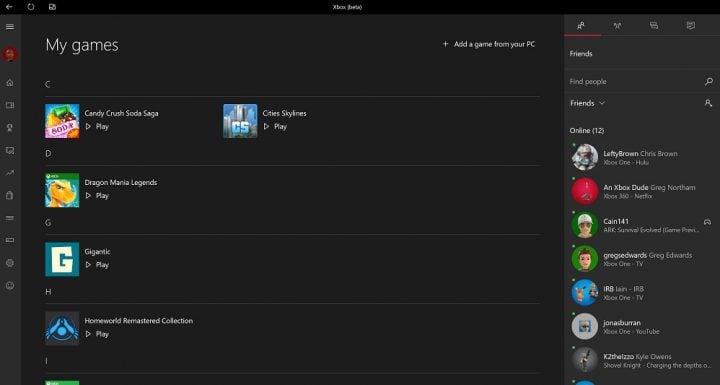The width and height of the screenshot is (720, 385).
Task: Open Achievements trophy icon in sidebar
Action: pyautogui.click(x=10, y=128)
